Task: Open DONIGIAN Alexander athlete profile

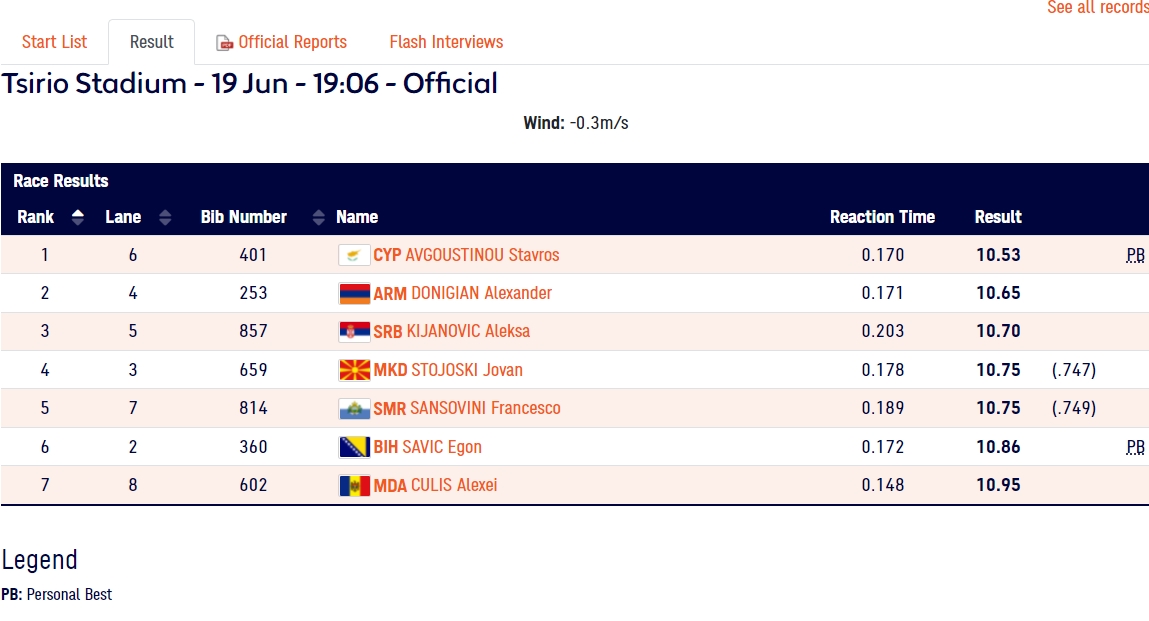Action: tap(481, 294)
